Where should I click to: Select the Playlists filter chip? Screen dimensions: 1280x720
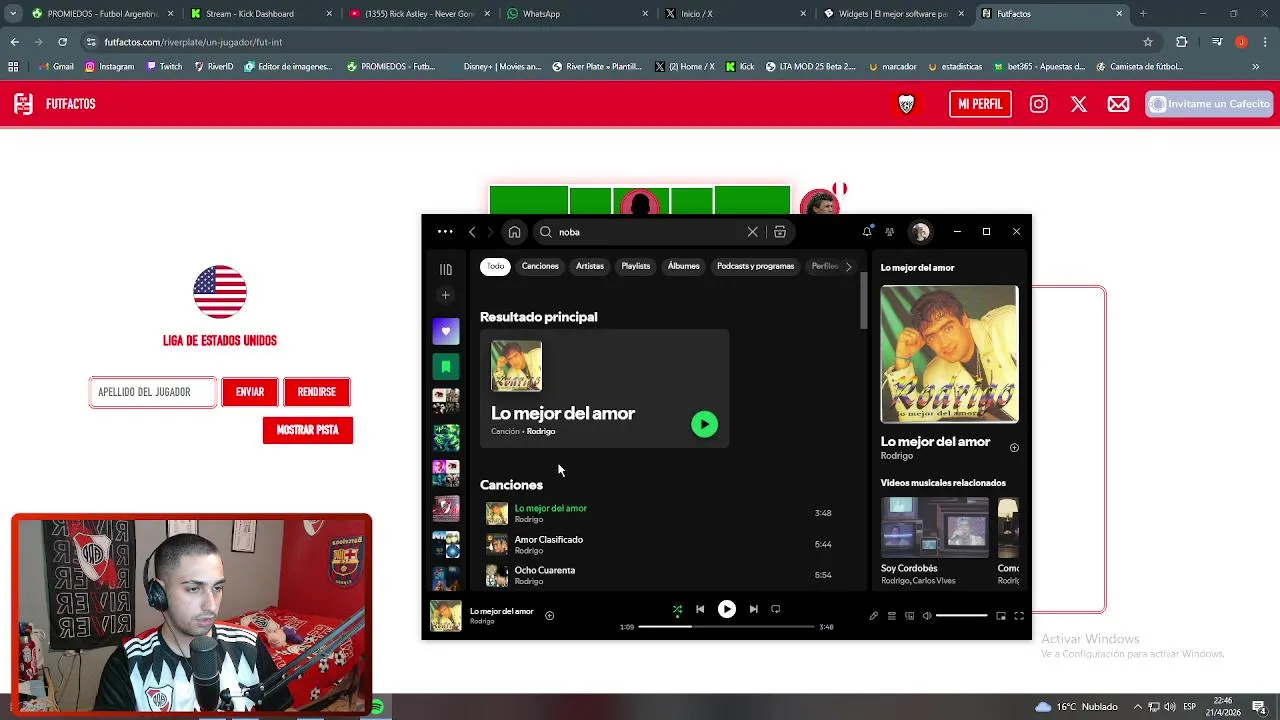pyautogui.click(x=636, y=266)
